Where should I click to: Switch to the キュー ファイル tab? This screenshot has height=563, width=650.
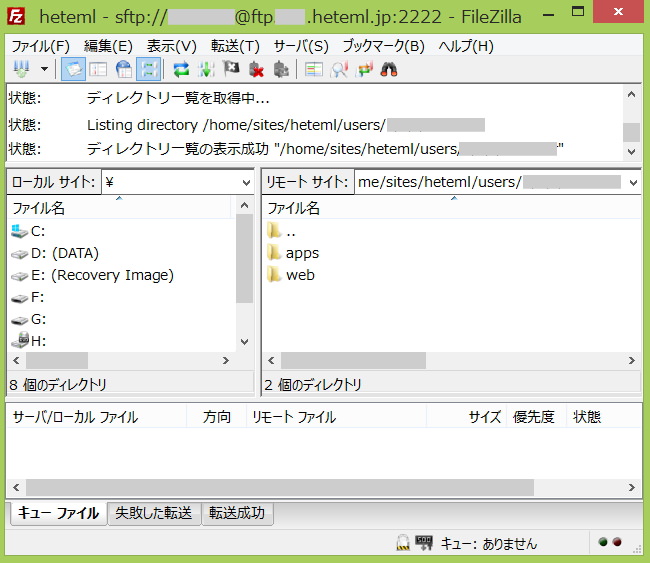pyautogui.click(x=58, y=513)
